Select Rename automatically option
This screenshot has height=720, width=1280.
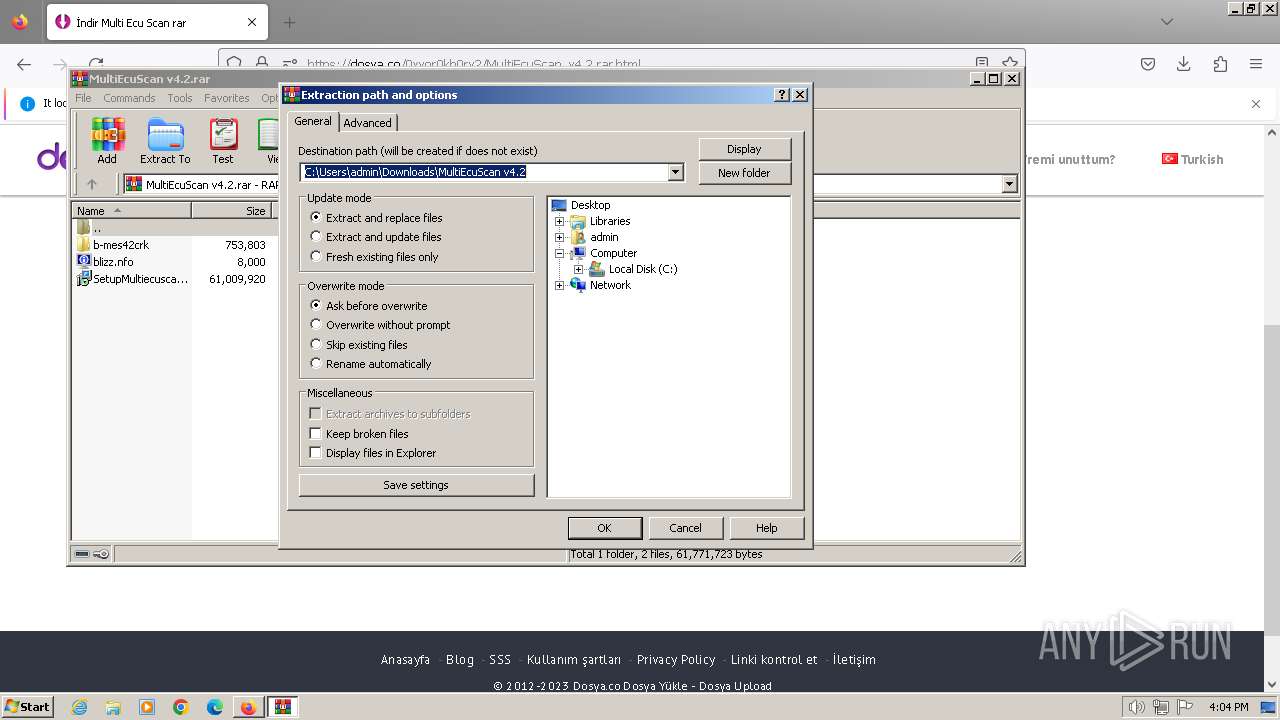pyautogui.click(x=371, y=364)
